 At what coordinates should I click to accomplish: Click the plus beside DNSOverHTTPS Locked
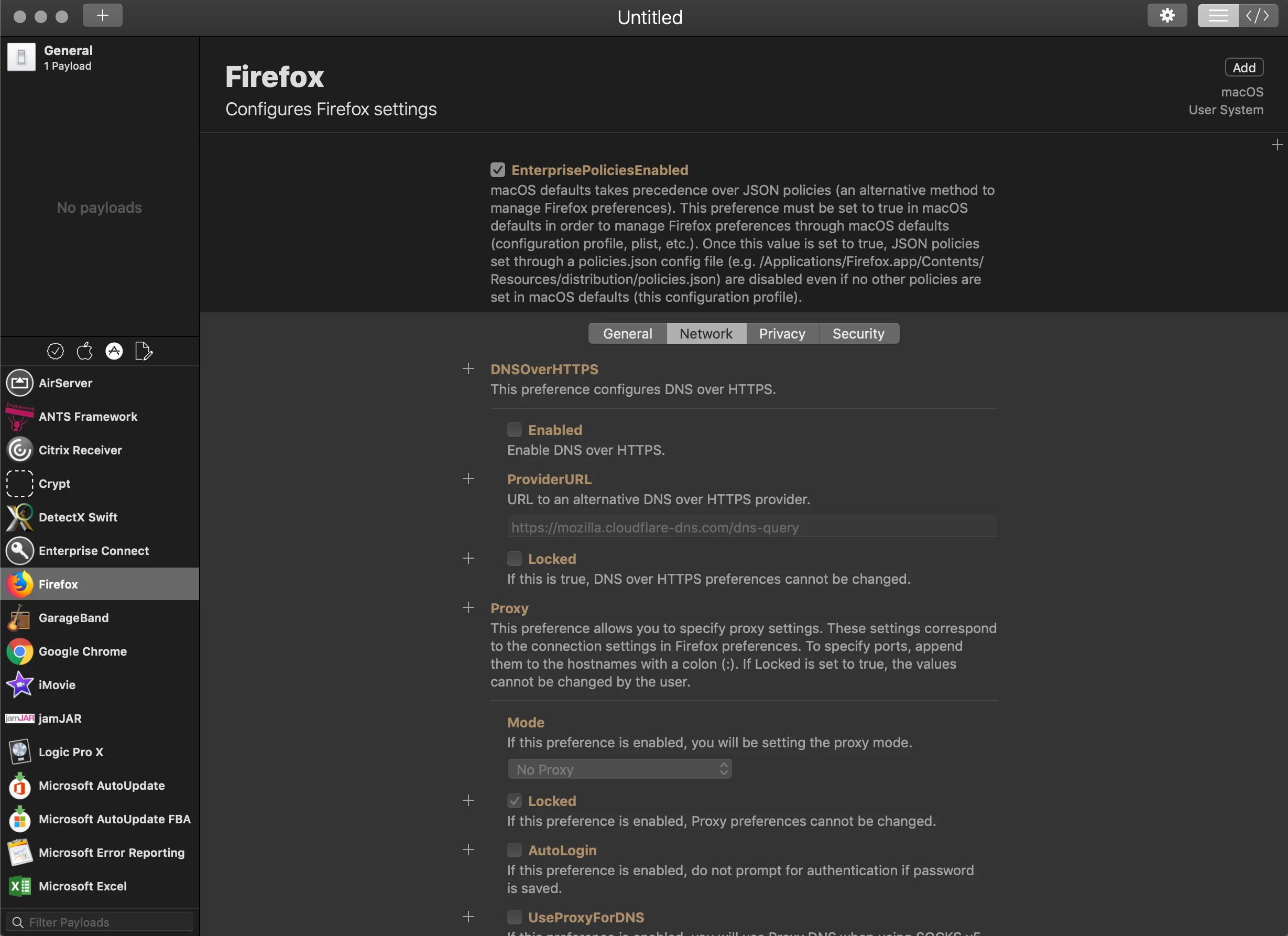[x=468, y=559]
